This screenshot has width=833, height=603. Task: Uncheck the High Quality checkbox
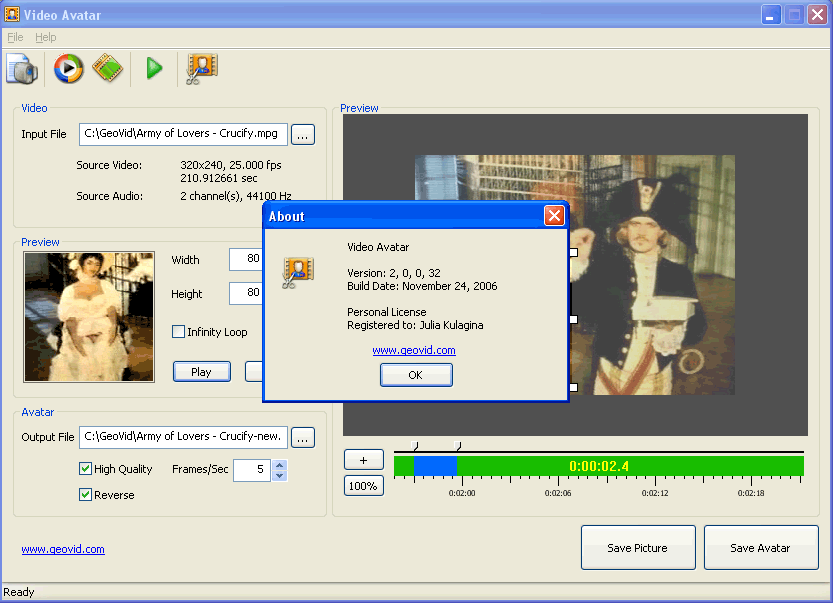tap(85, 469)
